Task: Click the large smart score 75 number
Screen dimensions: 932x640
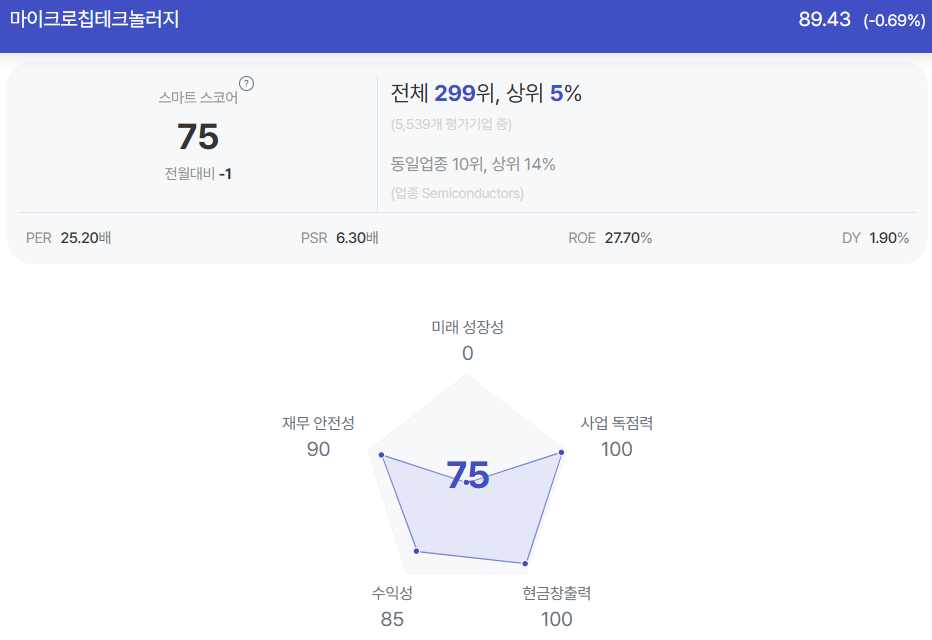Action: click(x=198, y=137)
